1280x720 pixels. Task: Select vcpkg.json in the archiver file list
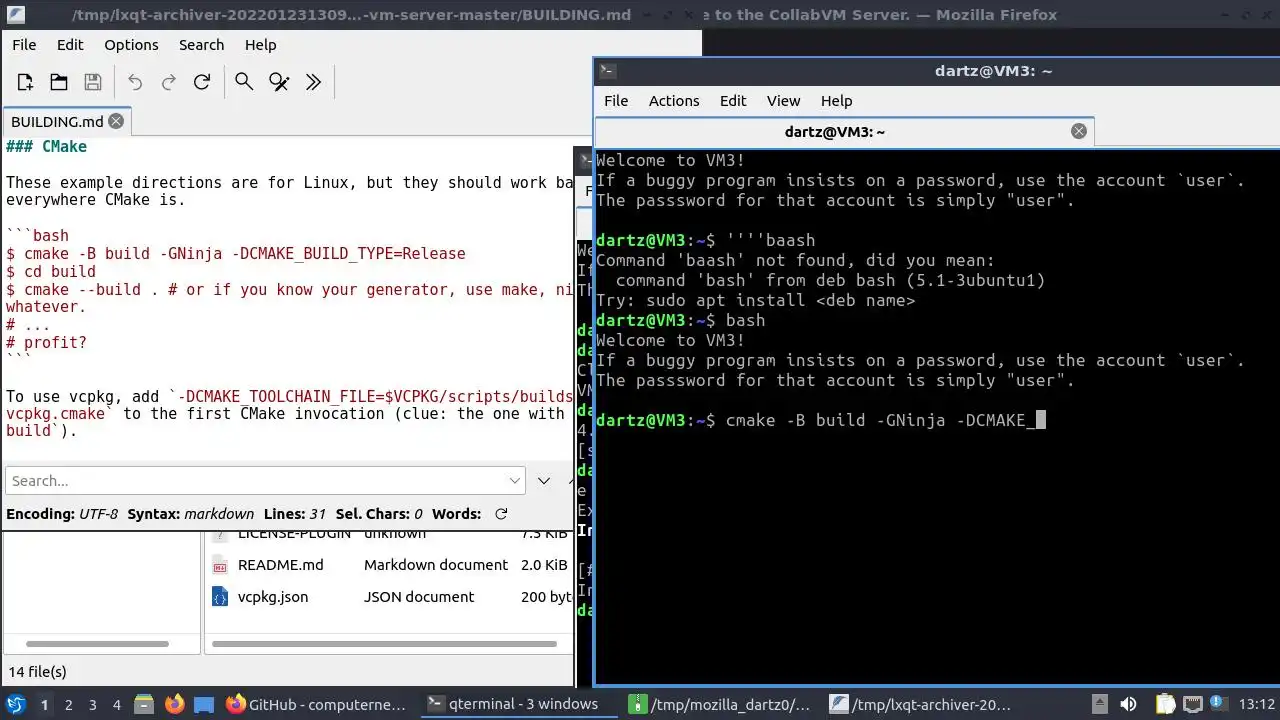pyautogui.click(x=273, y=597)
